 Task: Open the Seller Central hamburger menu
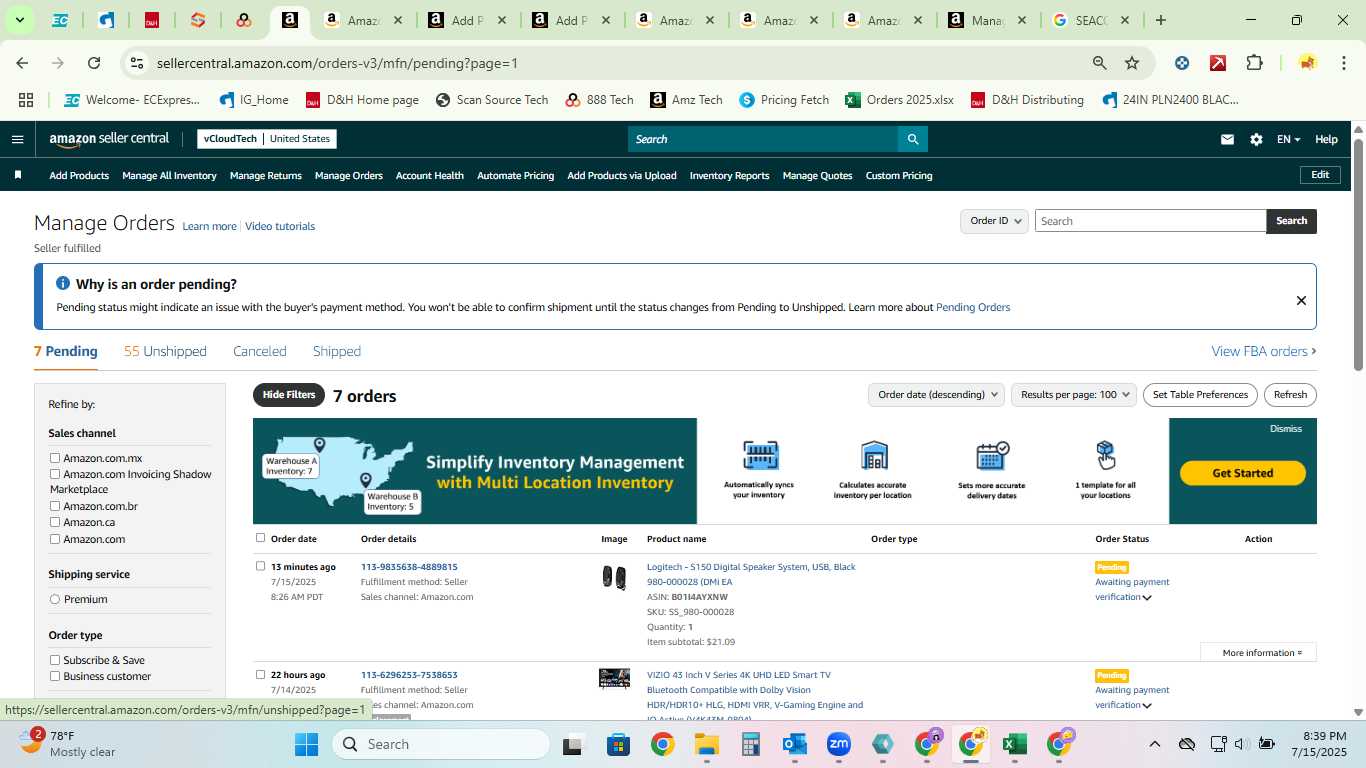point(17,139)
